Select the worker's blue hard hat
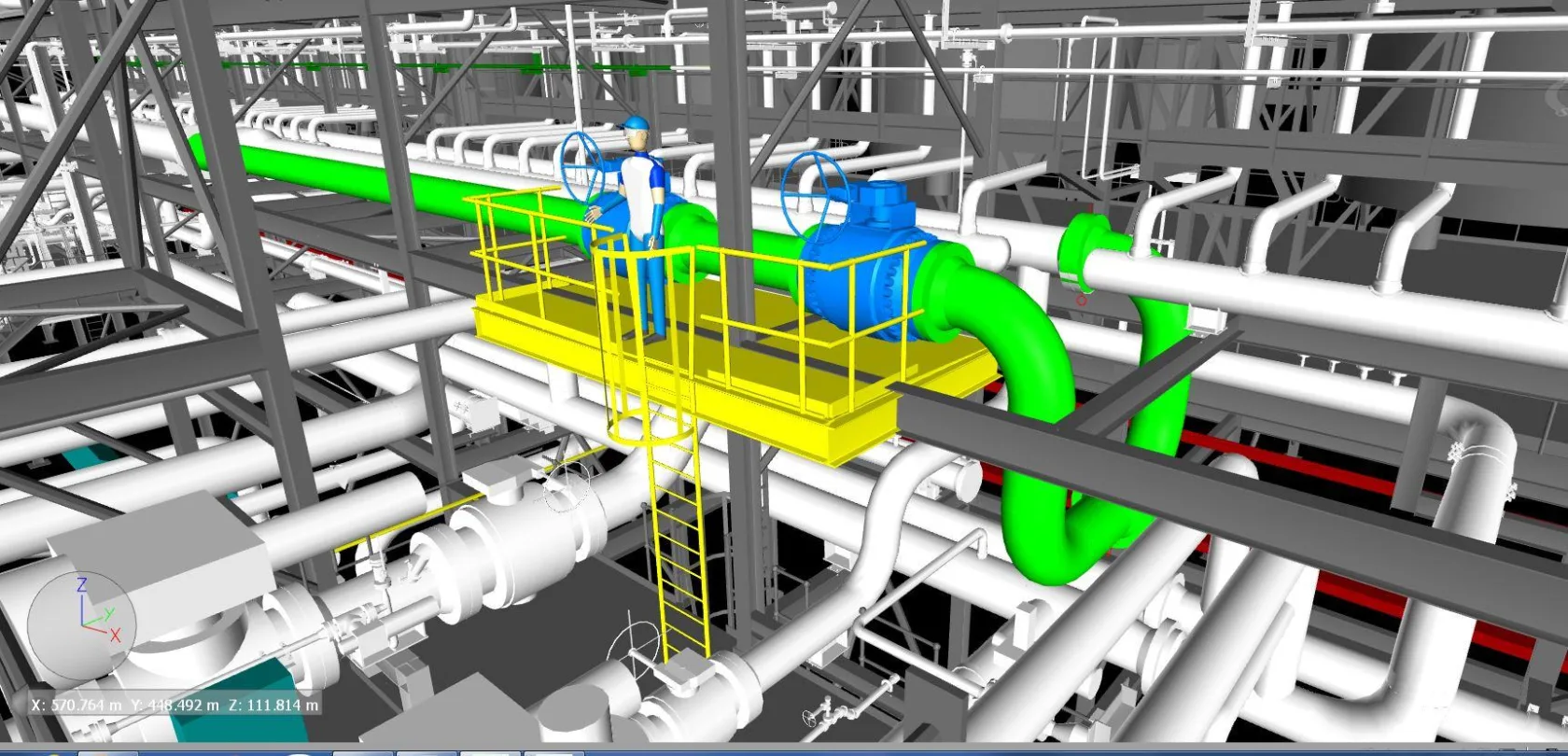 635,125
